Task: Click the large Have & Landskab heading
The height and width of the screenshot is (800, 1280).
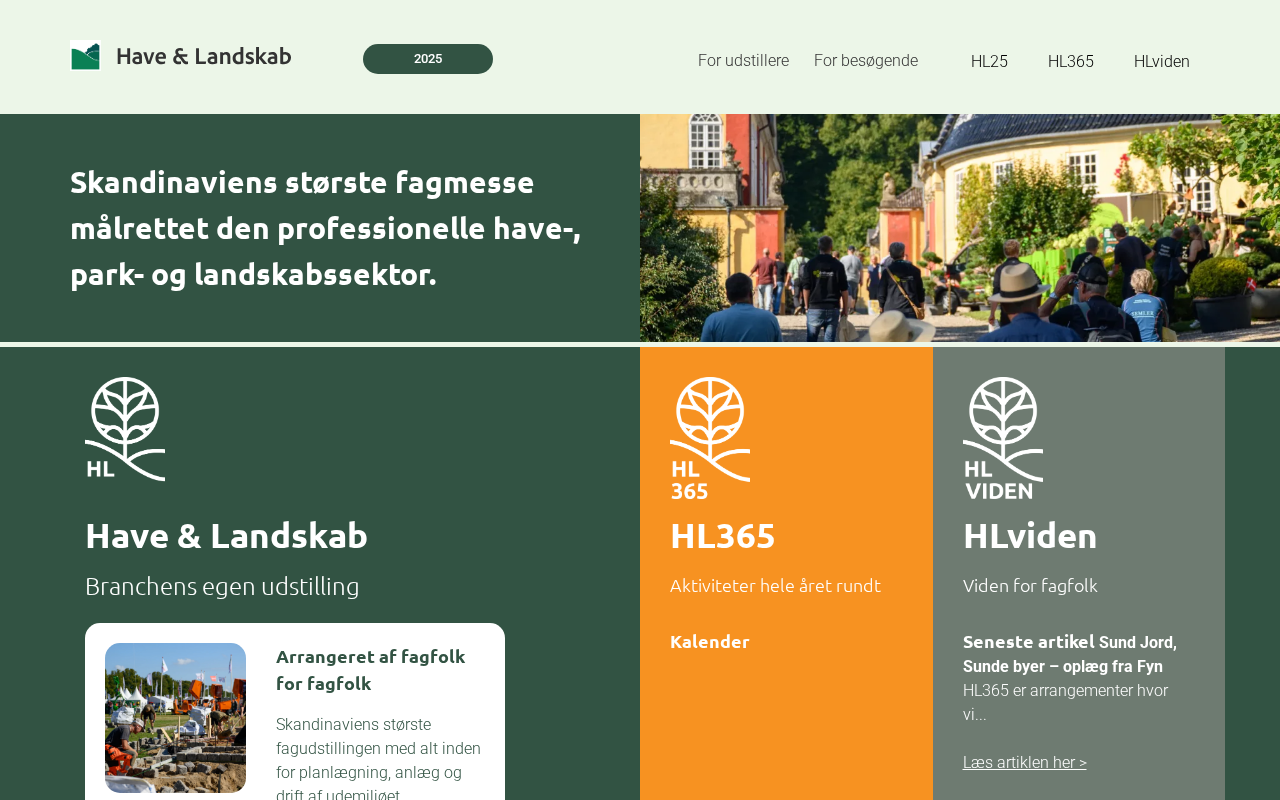Action: pos(226,536)
